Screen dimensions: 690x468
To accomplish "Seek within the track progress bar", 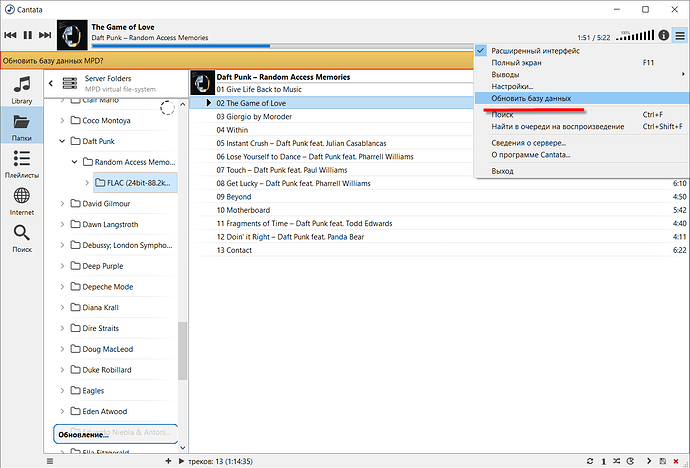I will pyautogui.click(x=282, y=46).
